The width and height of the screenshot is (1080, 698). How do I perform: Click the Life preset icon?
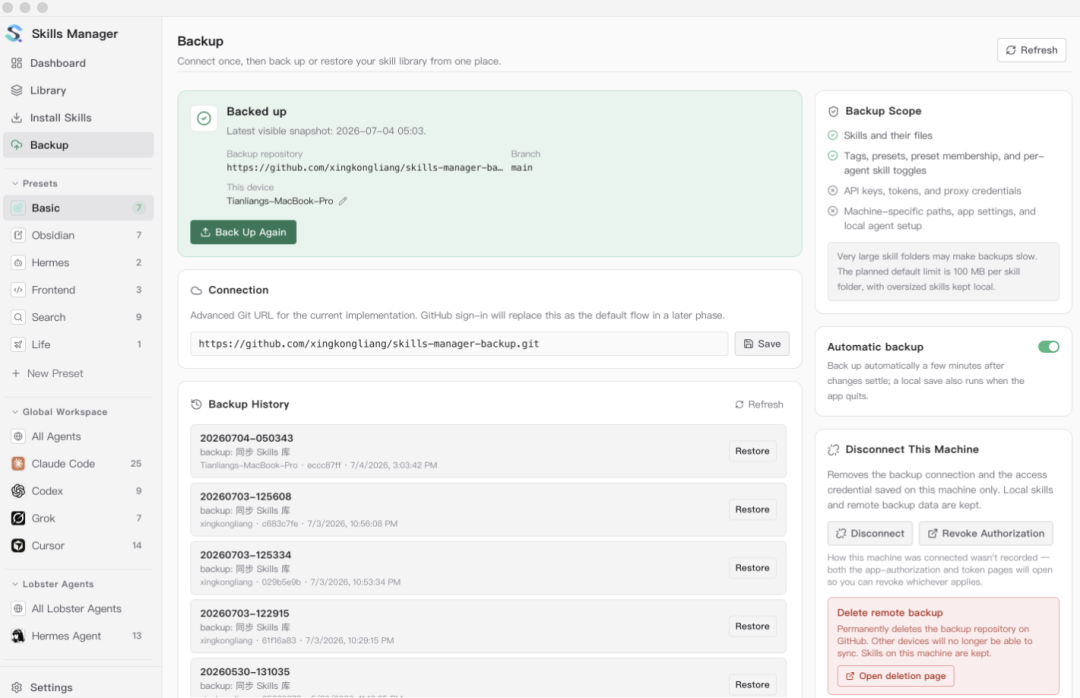19,345
